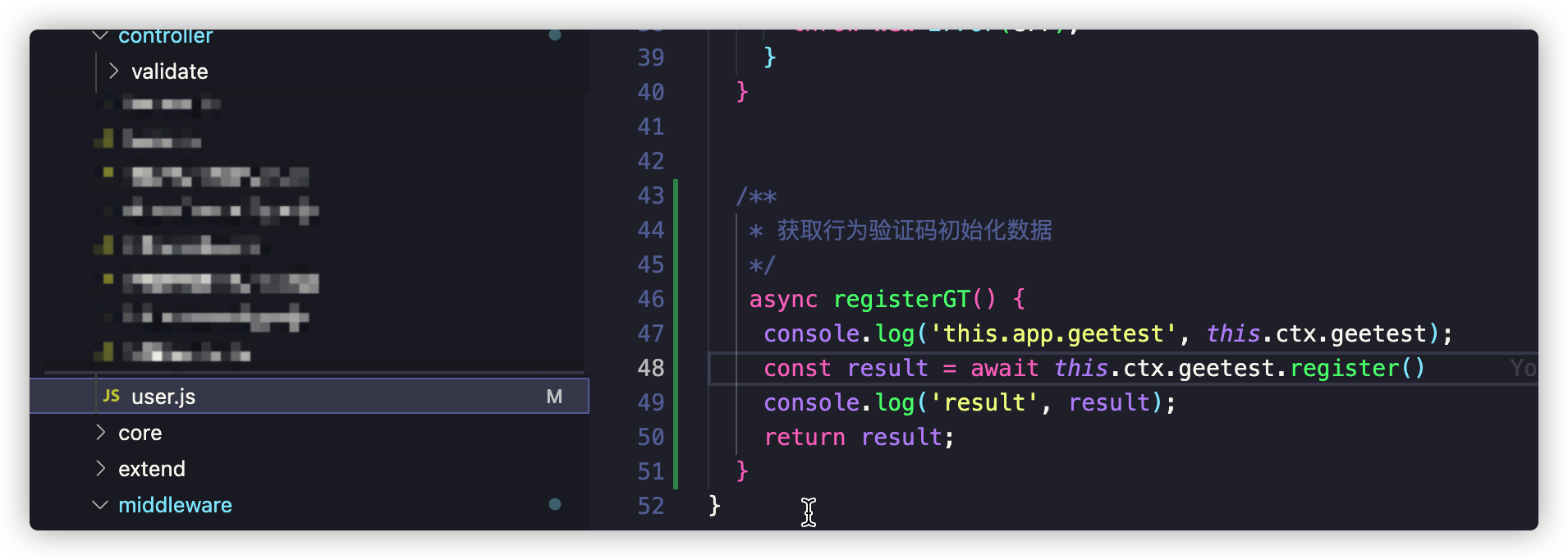
Task: Click line number 48
Action: 651,368
